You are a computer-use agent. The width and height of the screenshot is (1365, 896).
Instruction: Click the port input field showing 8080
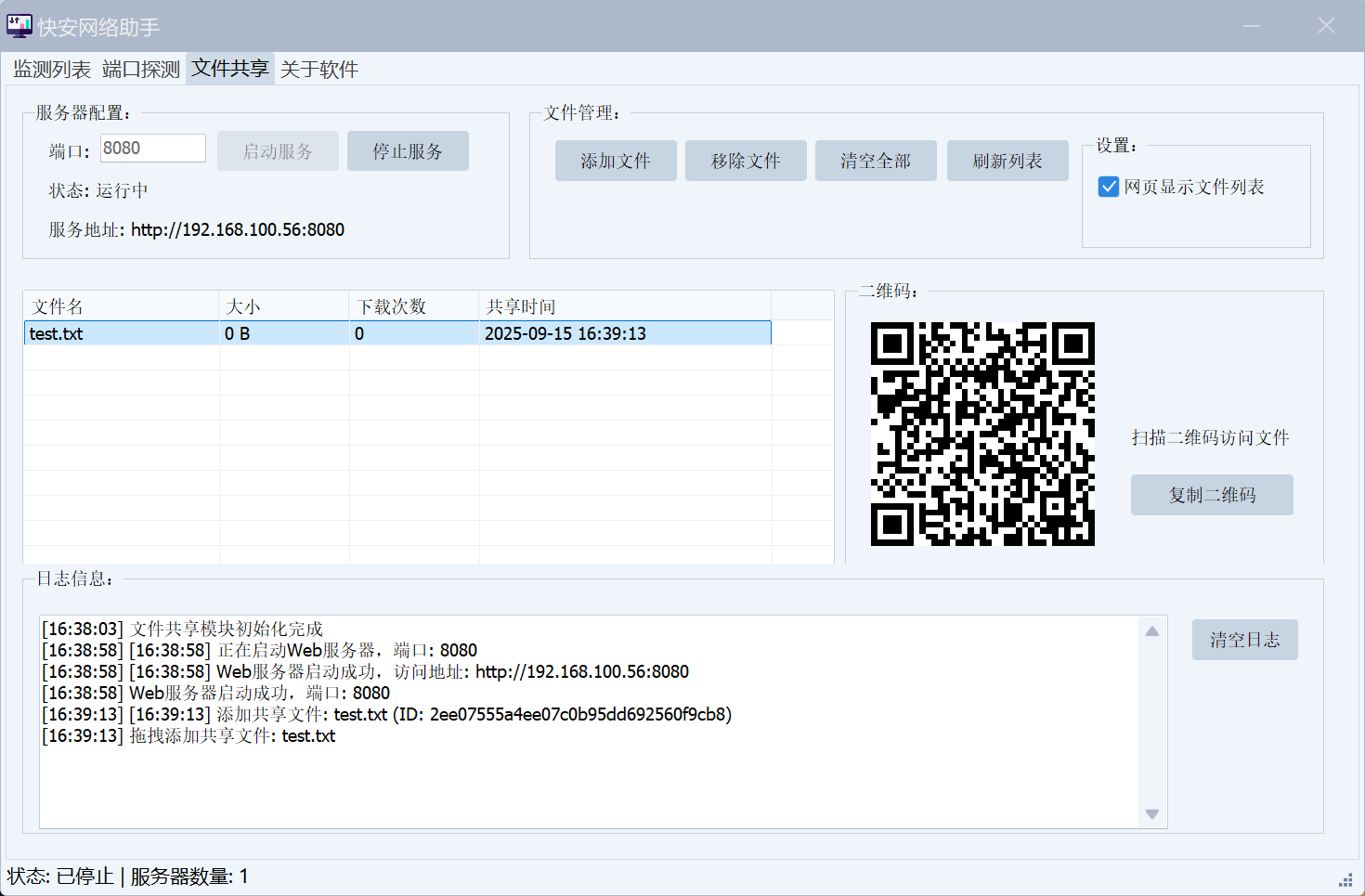tap(152, 149)
